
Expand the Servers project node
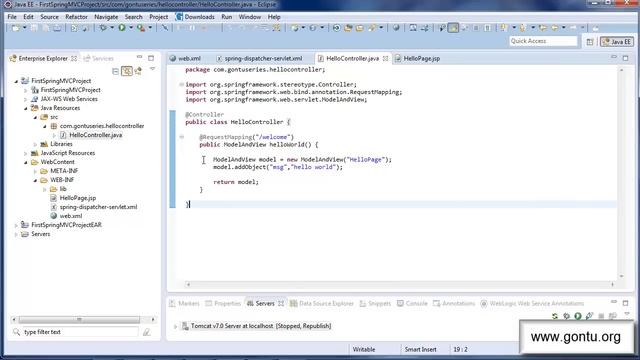[16, 234]
